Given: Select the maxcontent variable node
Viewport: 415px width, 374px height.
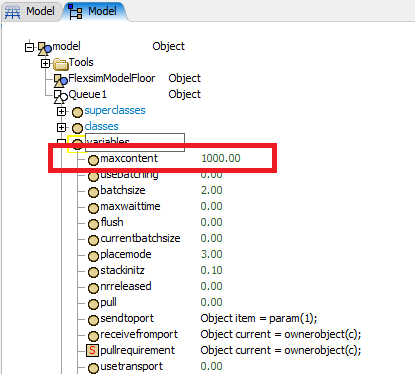Looking at the screenshot, I should click(129, 158).
